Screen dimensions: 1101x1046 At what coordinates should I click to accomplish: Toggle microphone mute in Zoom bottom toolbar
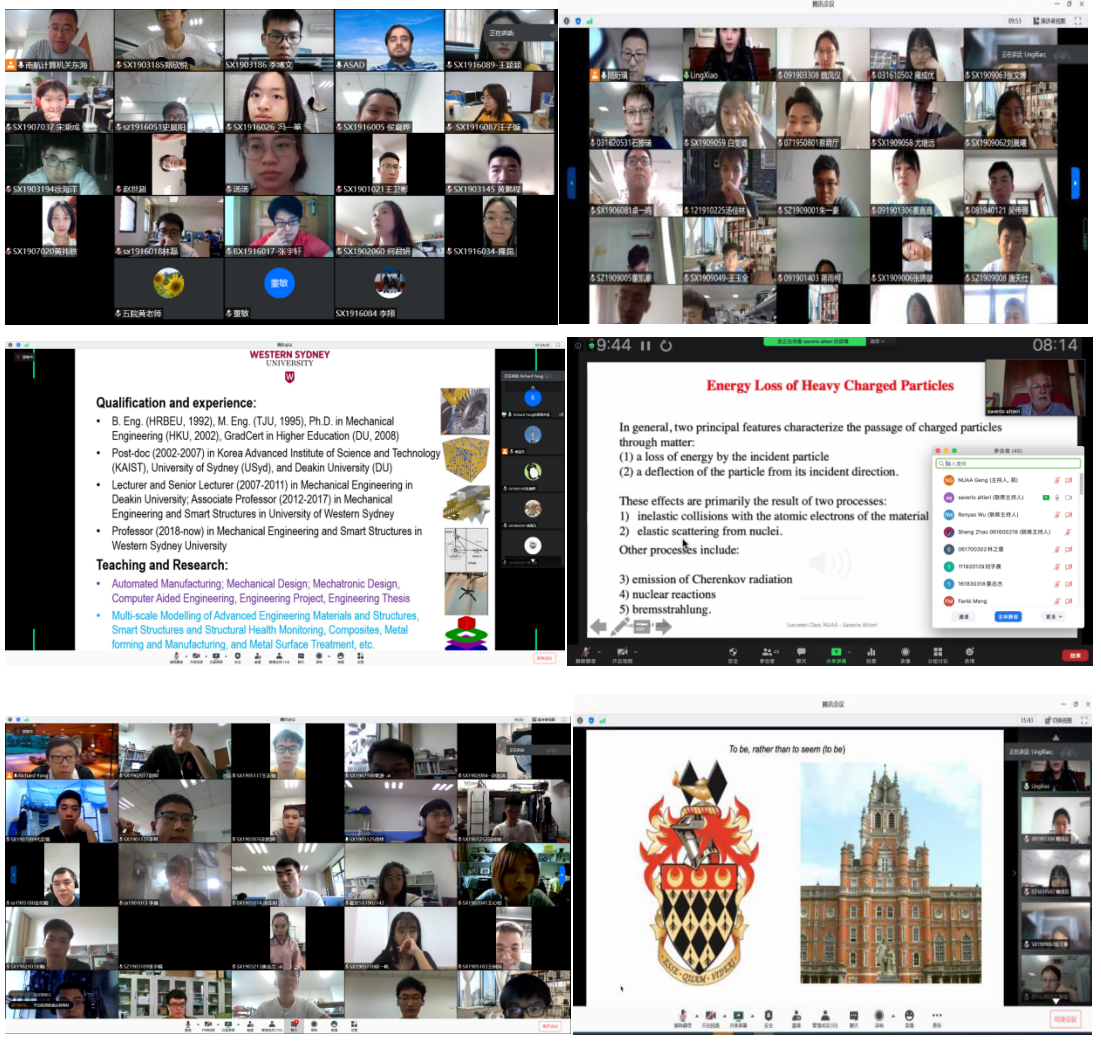(x=584, y=653)
